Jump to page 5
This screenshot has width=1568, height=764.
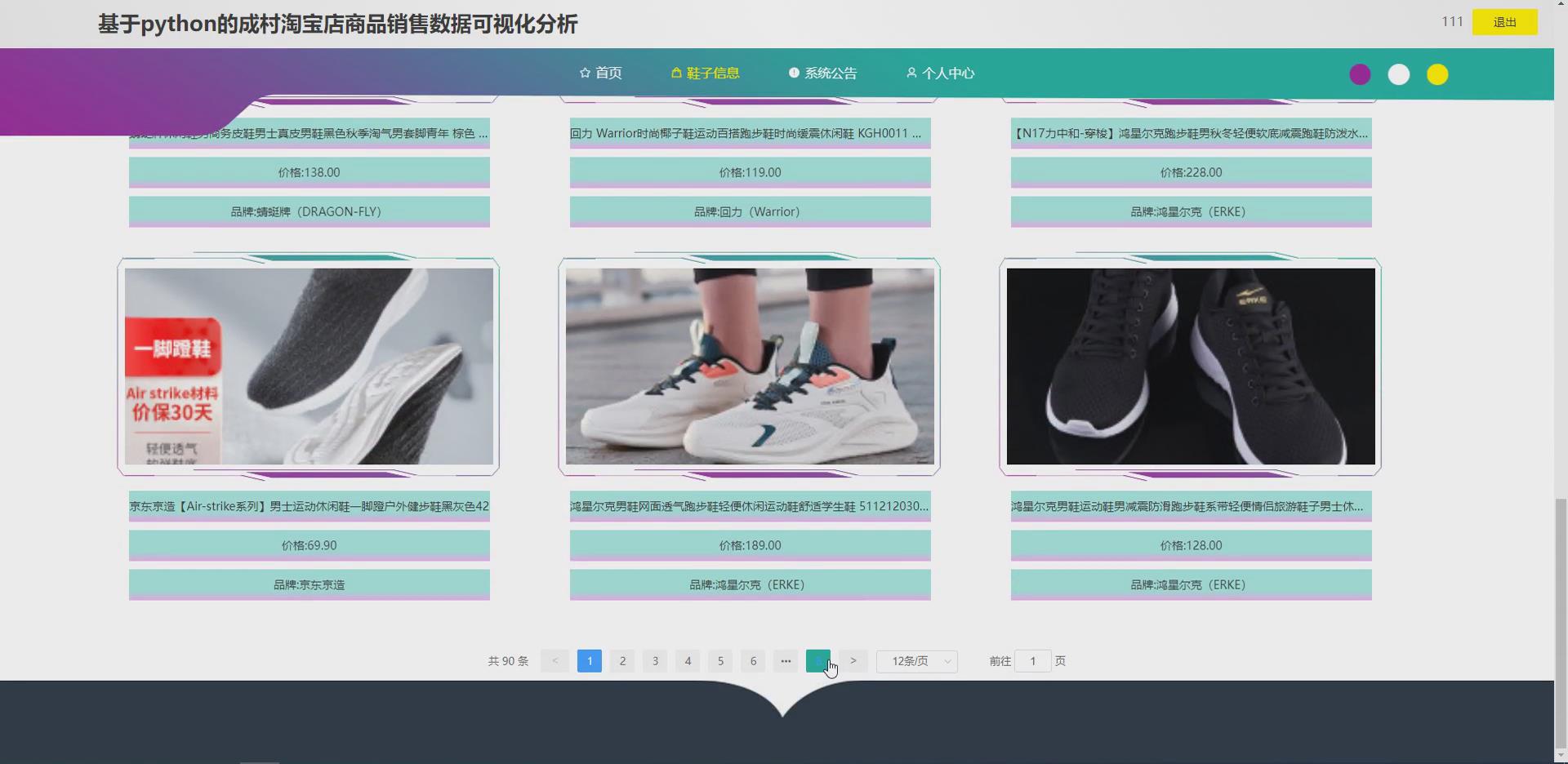pyautogui.click(x=720, y=661)
